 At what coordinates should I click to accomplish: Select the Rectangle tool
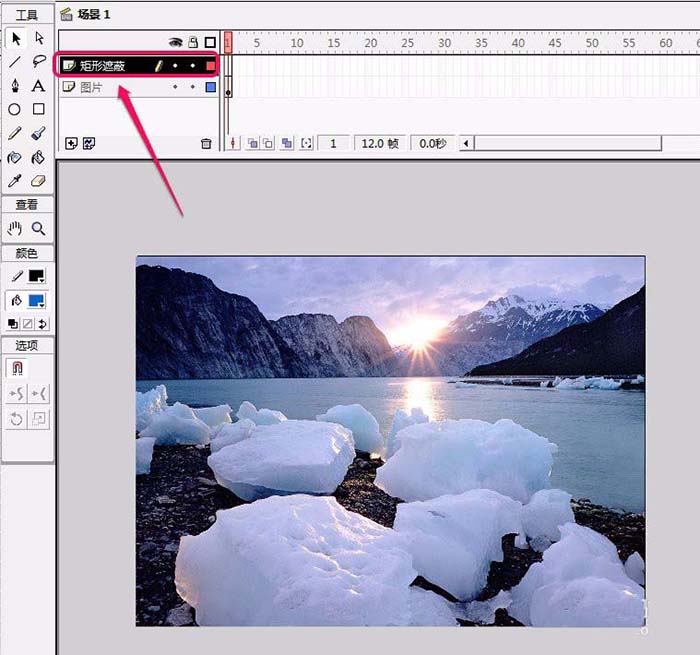point(39,109)
